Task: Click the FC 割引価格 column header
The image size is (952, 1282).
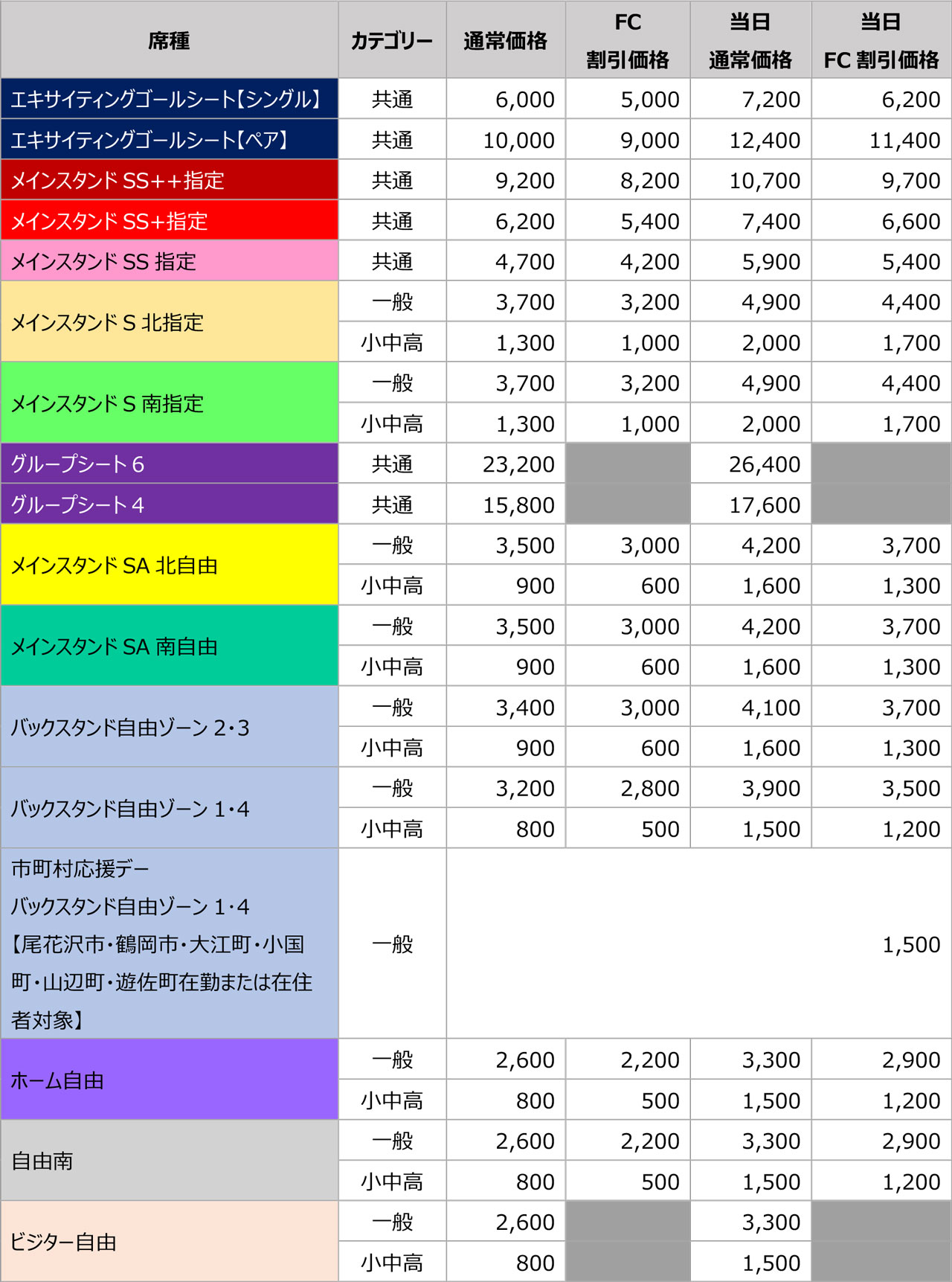Action: (628, 40)
